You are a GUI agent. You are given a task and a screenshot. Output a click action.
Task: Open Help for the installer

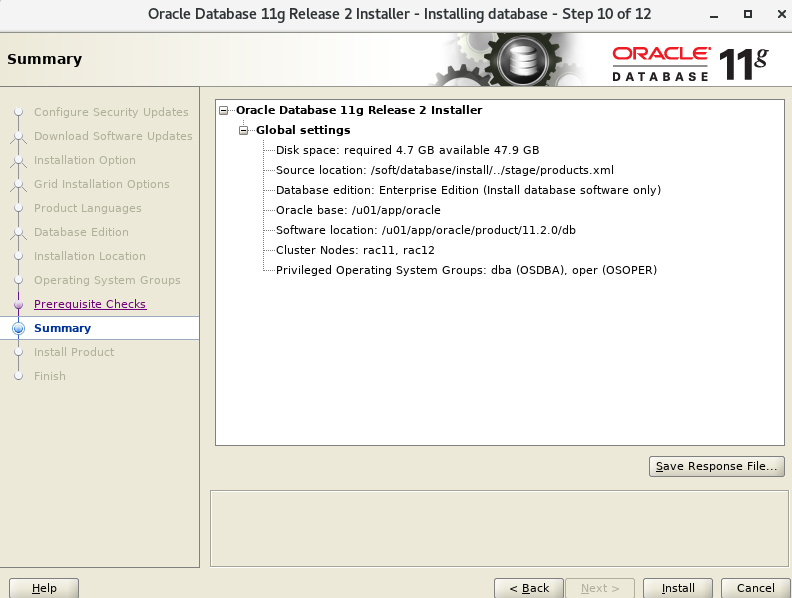pos(44,588)
